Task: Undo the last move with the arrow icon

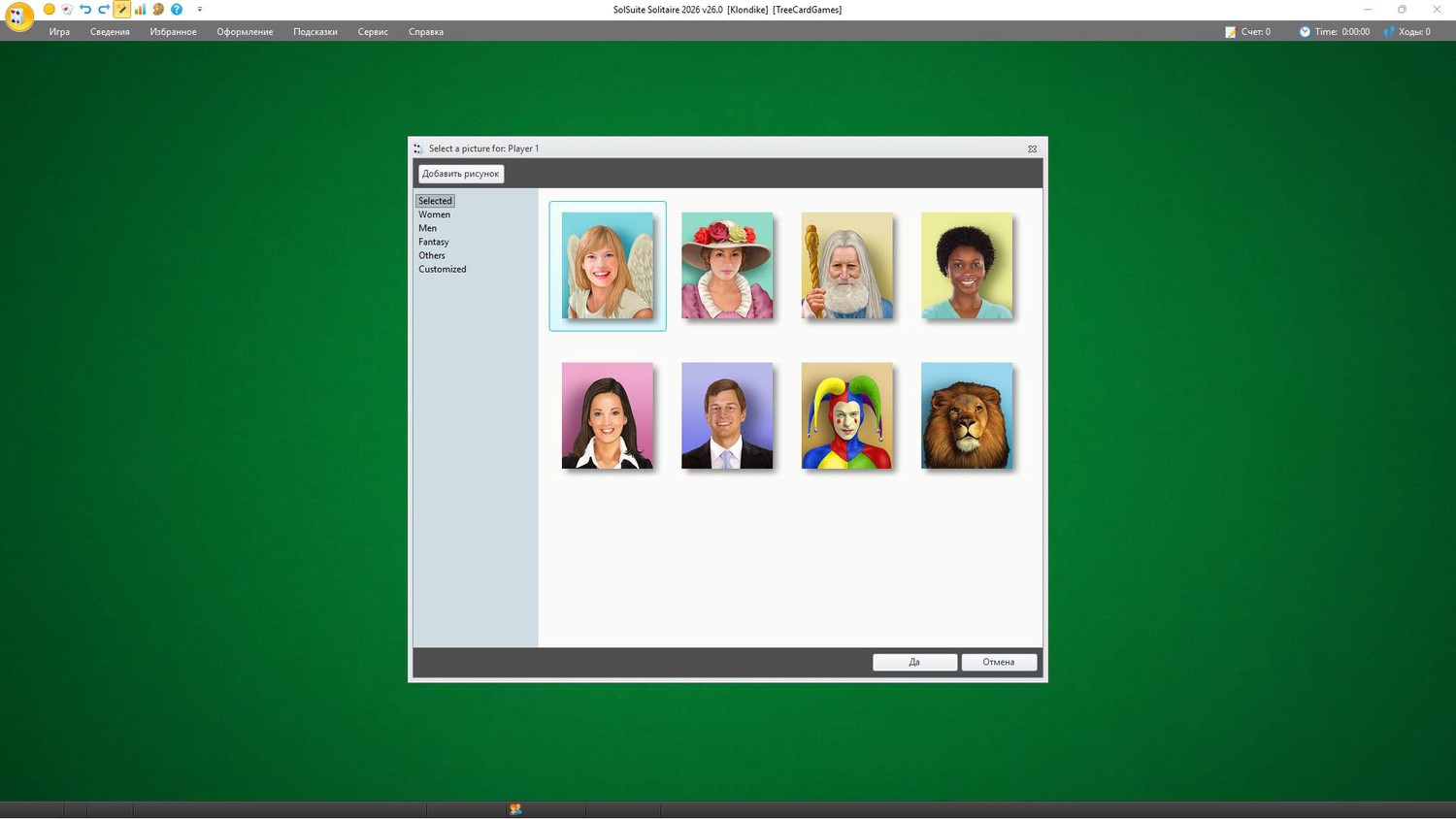Action: 85,10
